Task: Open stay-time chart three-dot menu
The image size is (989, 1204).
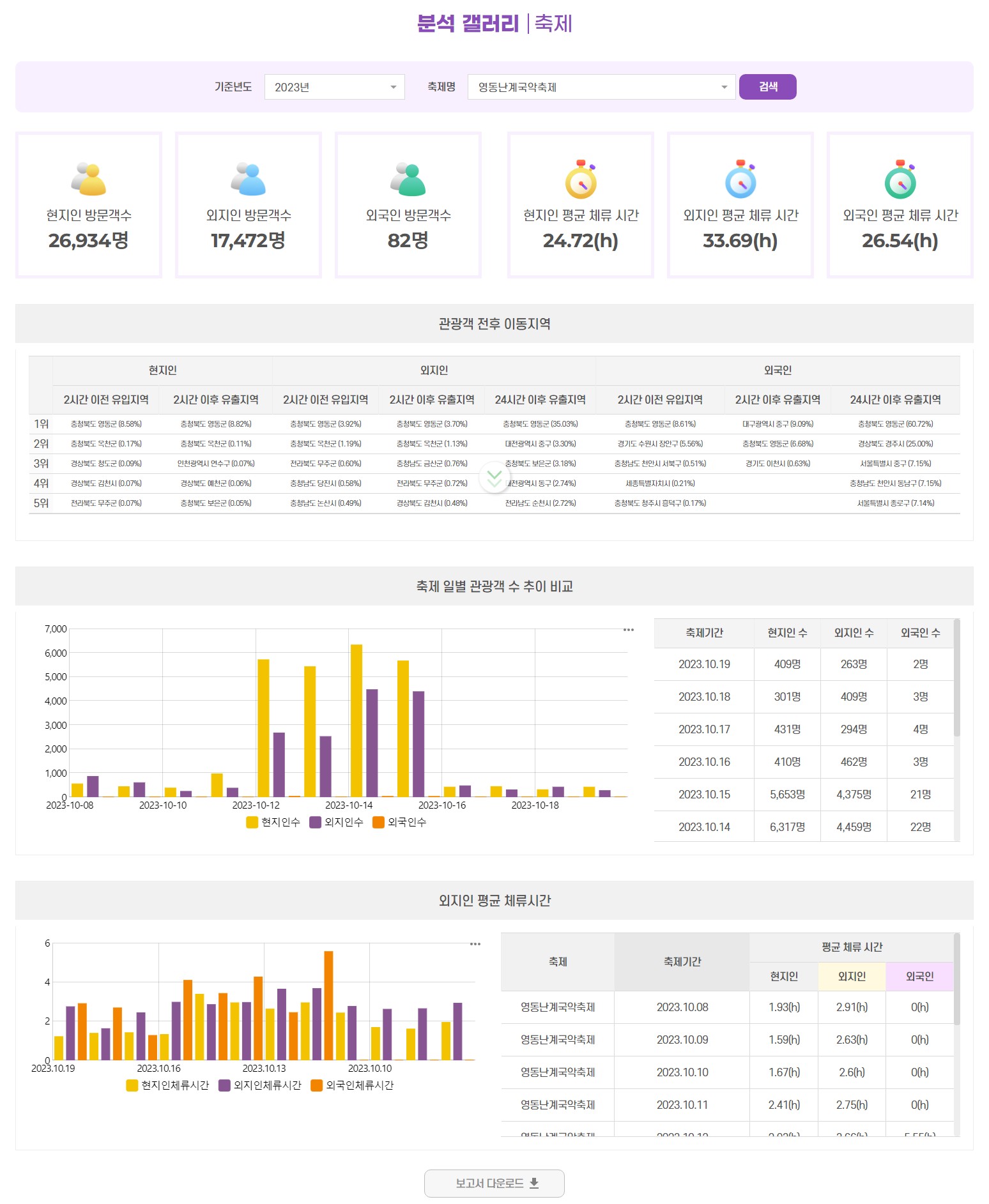Action: pyautogui.click(x=475, y=944)
